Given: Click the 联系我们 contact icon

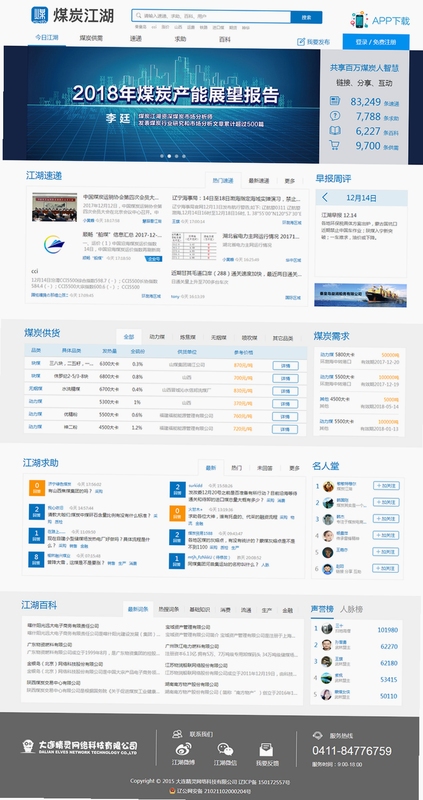Looking at the screenshot, I should pos(177,734).
